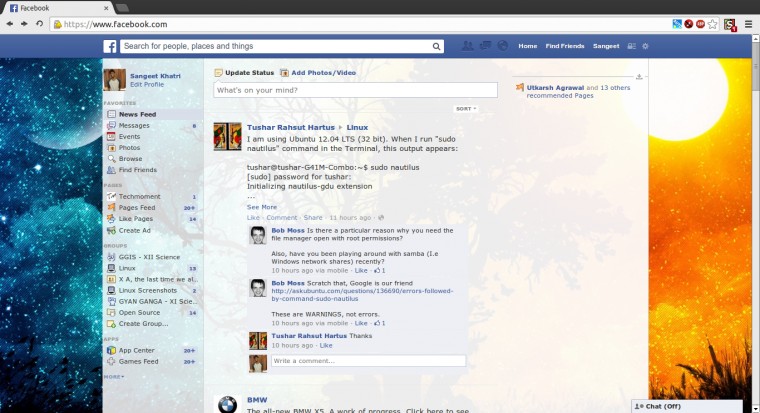Viewport: 760px width, 413px height.
Task: Open GGIS - XII Science group
Action: pos(149,257)
